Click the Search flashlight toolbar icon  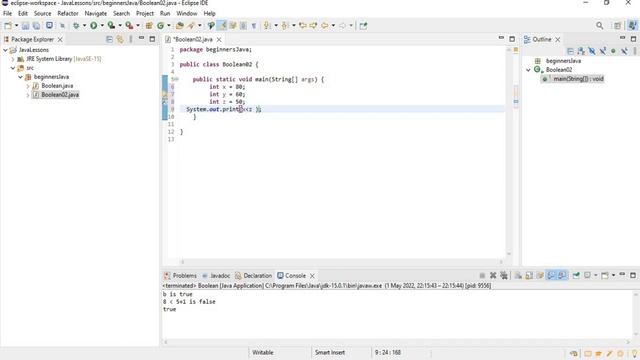(x=191, y=25)
